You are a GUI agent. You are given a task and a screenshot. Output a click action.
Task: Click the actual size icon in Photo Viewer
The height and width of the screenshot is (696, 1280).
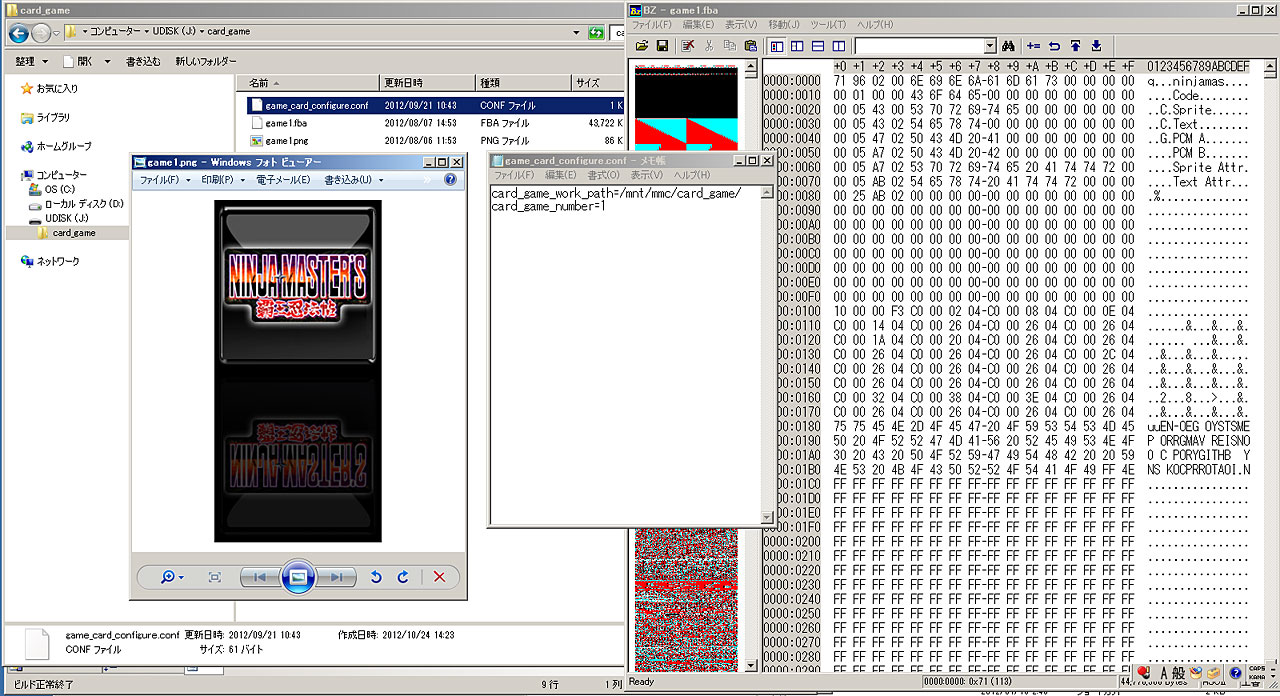pyautogui.click(x=214, y=577)
